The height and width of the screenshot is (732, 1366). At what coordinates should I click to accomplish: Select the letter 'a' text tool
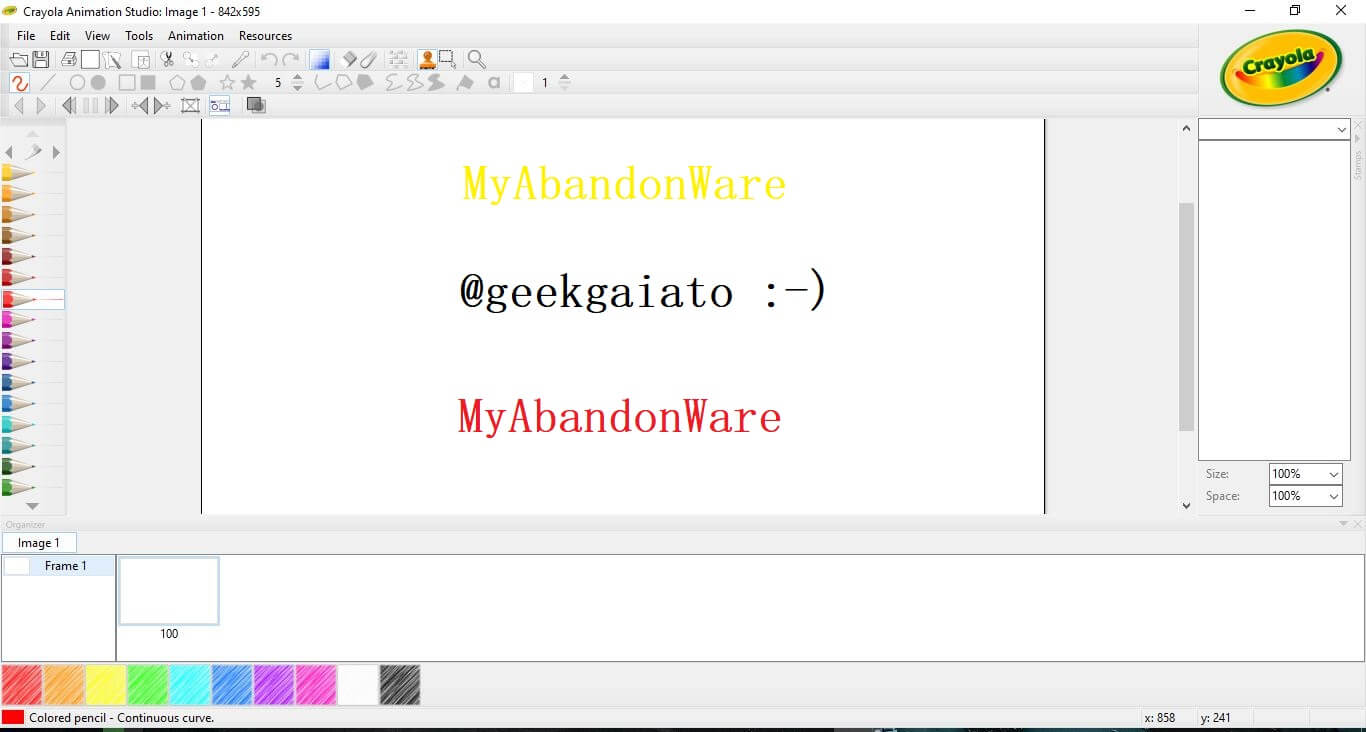(x=494, y=83)
